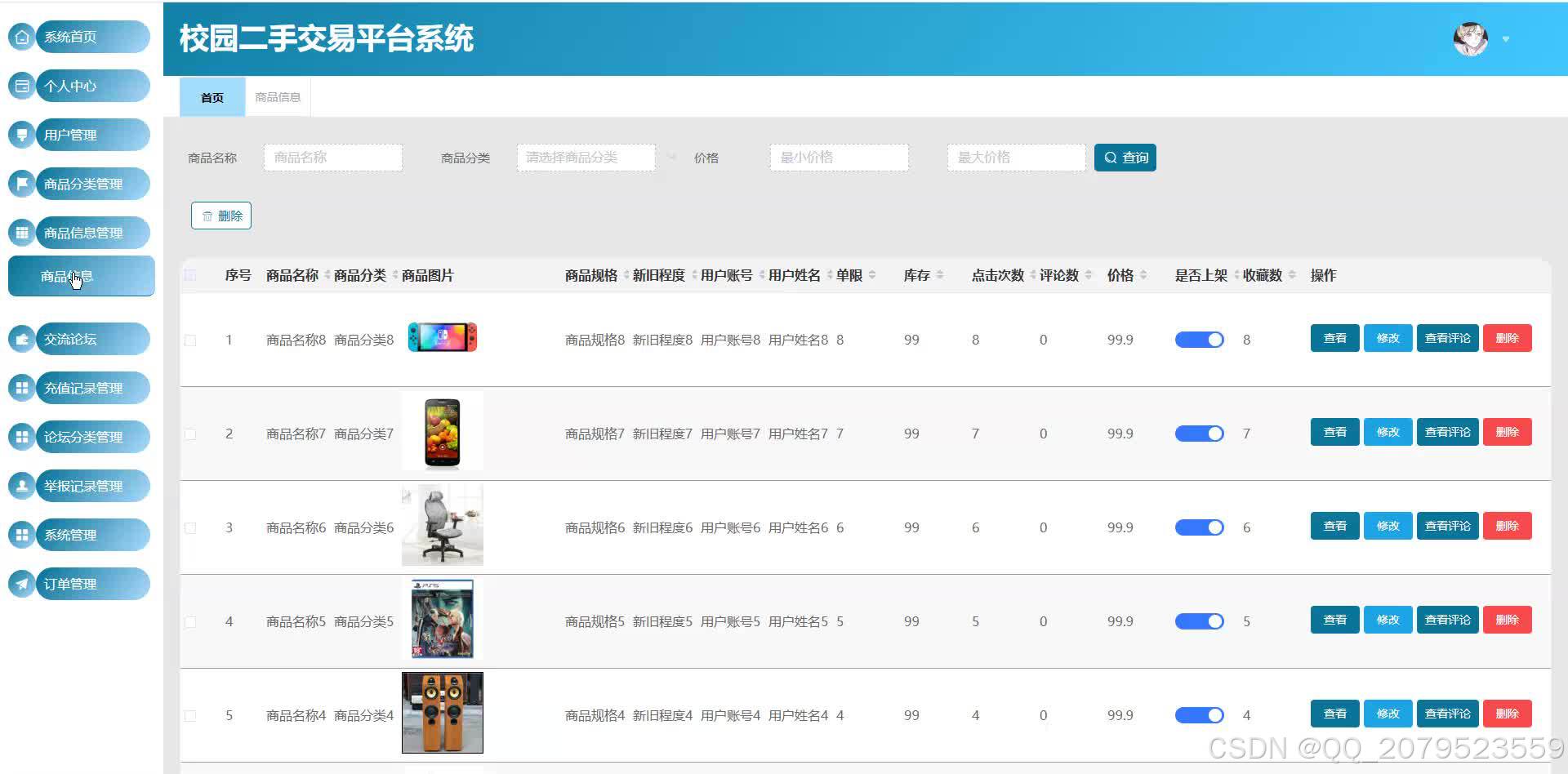The width and height of the screenshot is (1568, 774).
Task: Check the checkbox for row 商品名称8
Action: (x=190, y=340)
